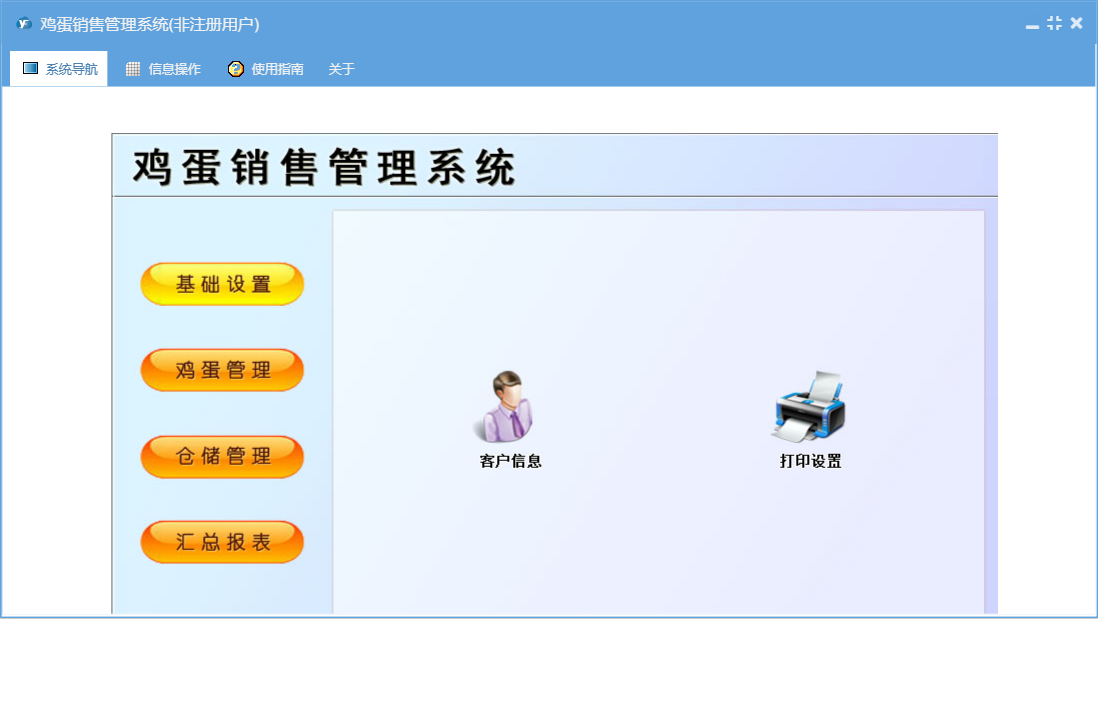This screenshot has height=728, width=1098.
Task: Minimize the egg sales system window
Action: [x=1032, y=25]
